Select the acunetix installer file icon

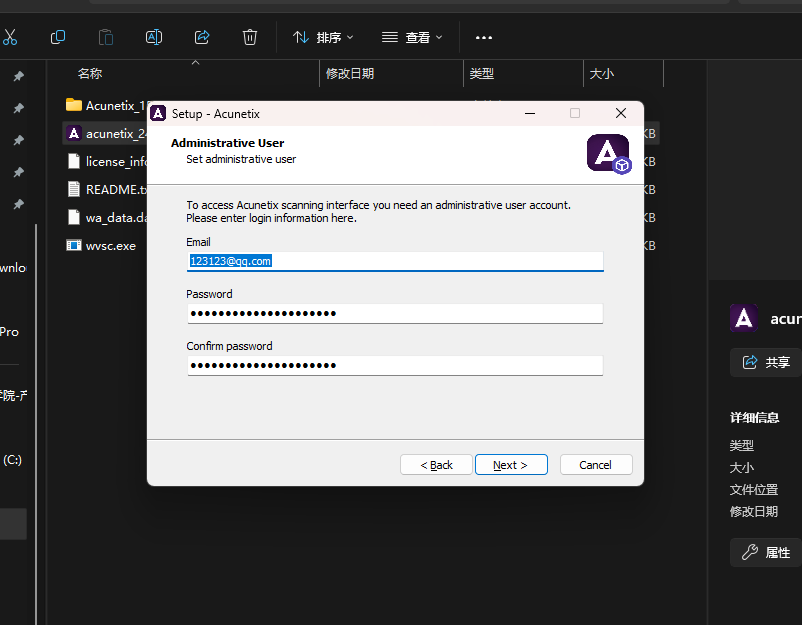coord(74,133)
